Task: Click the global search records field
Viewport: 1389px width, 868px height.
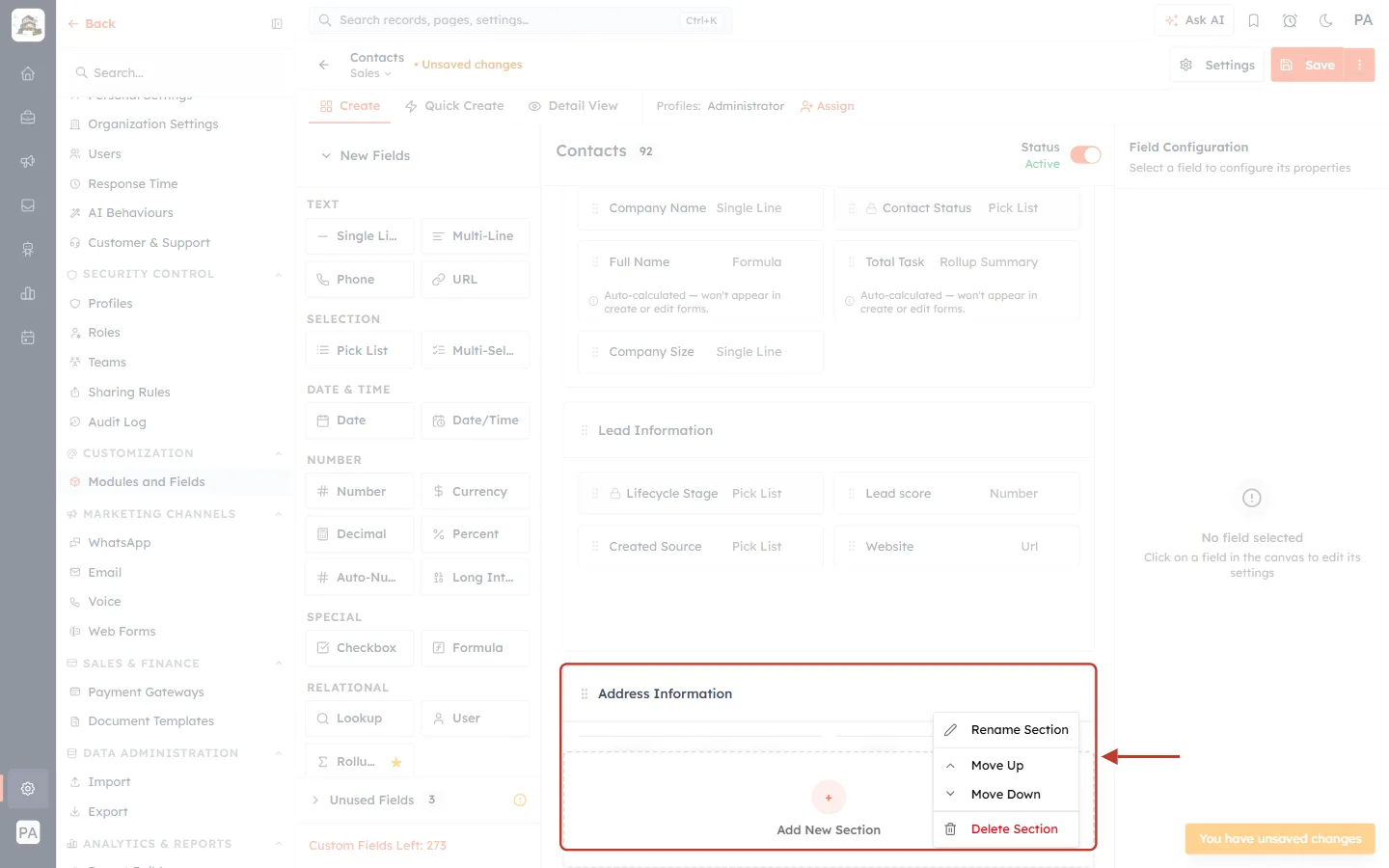Action: (521, 20)
